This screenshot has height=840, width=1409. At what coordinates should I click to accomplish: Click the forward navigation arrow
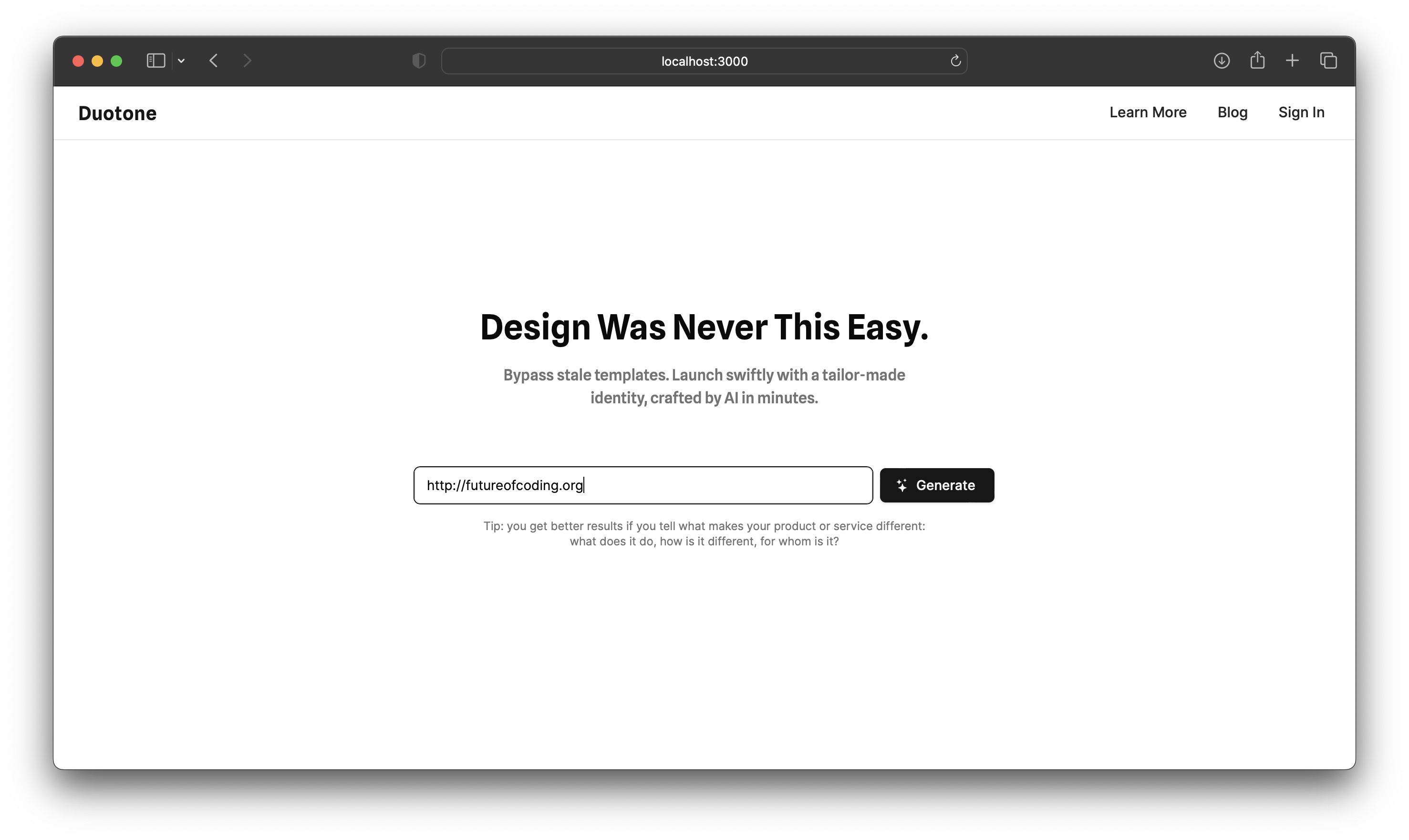coord(247,60)
